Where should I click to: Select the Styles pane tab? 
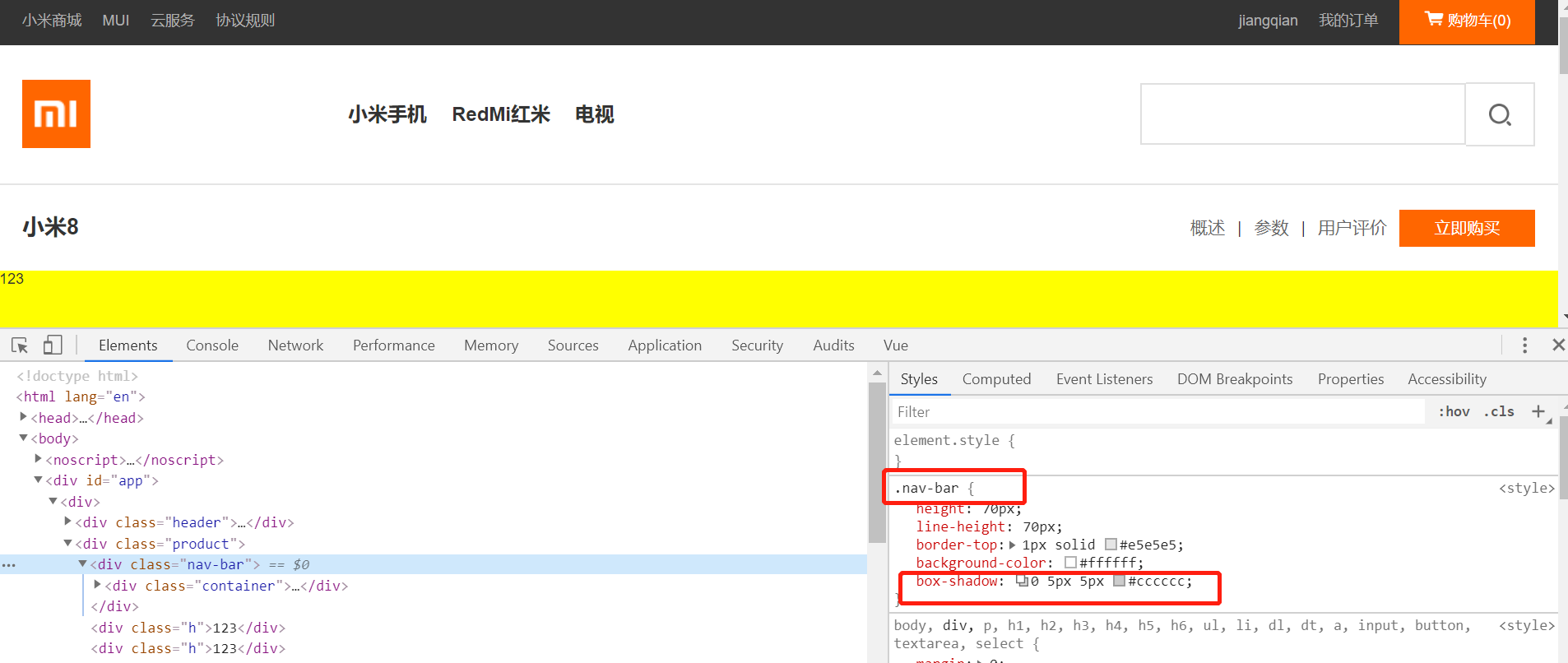click(x=919, y=379)
